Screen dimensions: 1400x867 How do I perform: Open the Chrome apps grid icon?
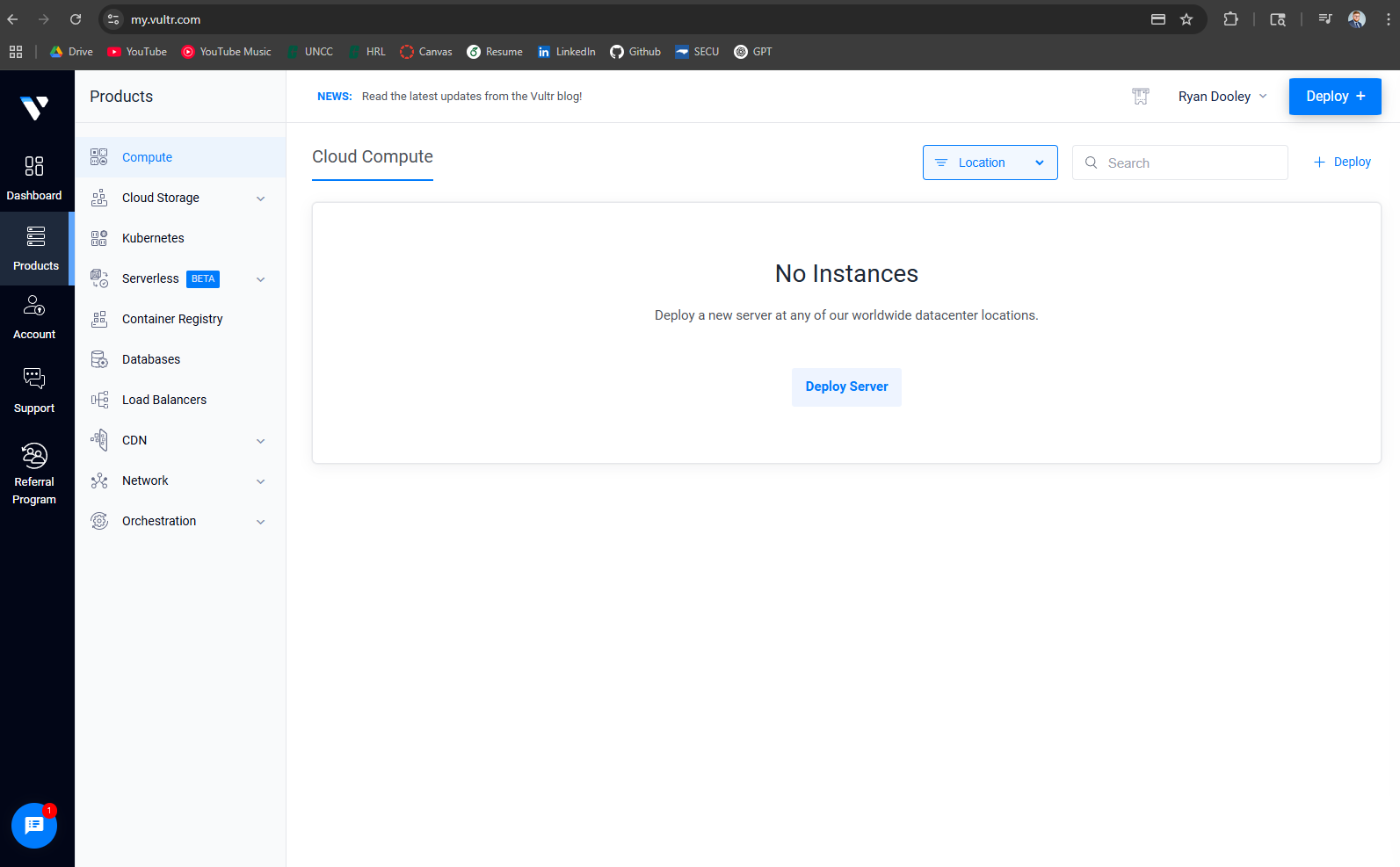[16, 52]
